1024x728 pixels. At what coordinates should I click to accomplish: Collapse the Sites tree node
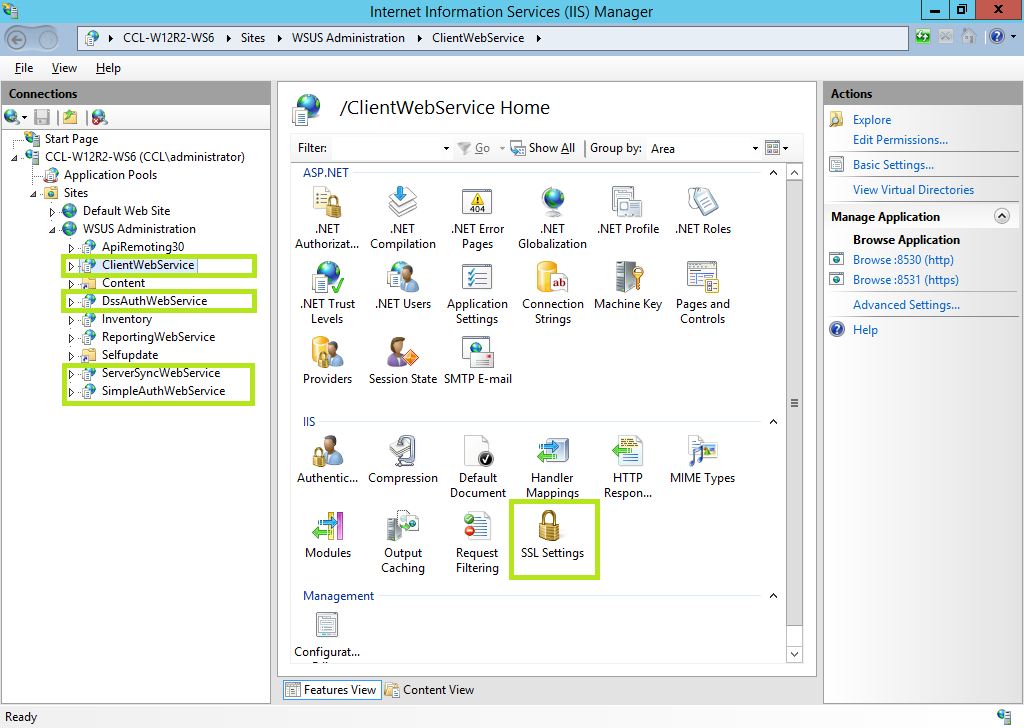pos(33,194)
